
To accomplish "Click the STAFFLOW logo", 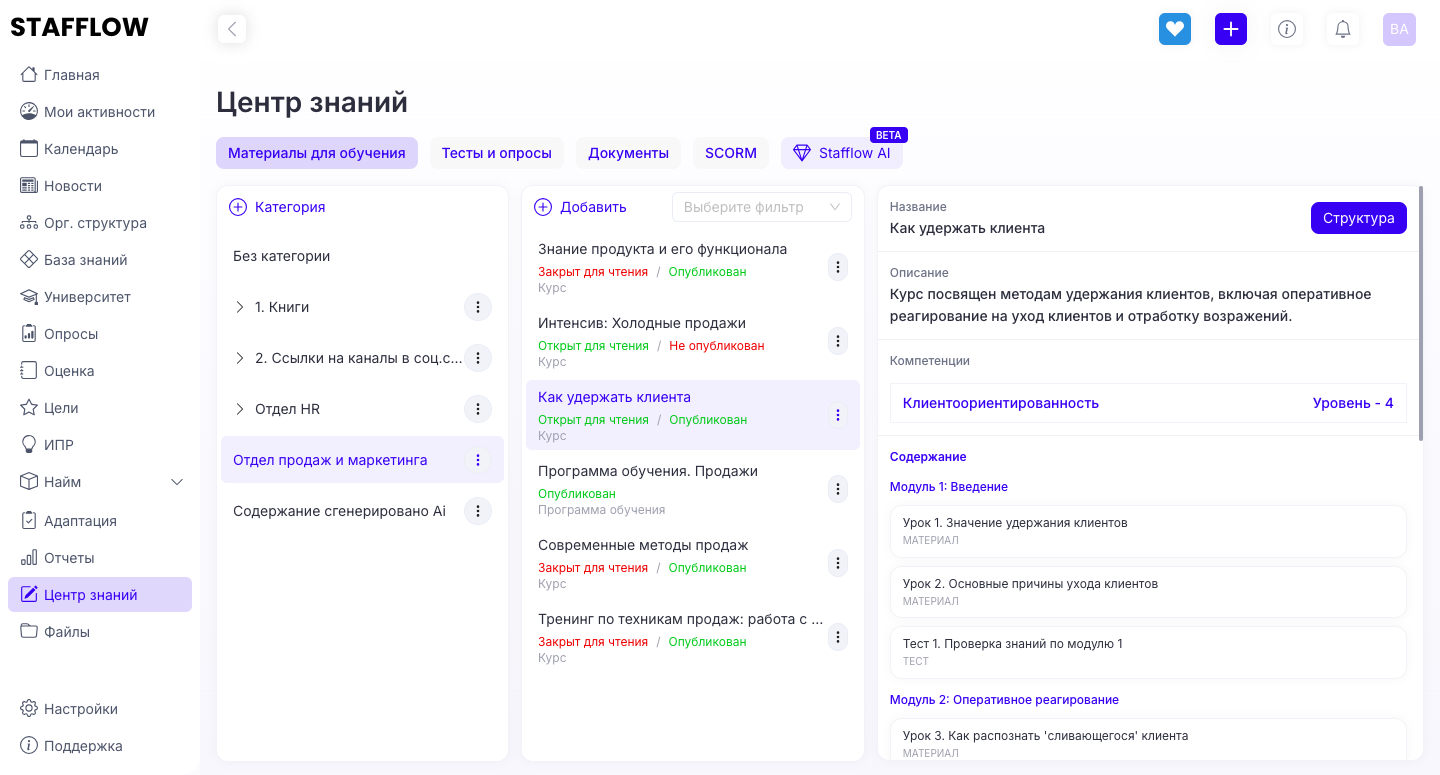I will 80,28.
